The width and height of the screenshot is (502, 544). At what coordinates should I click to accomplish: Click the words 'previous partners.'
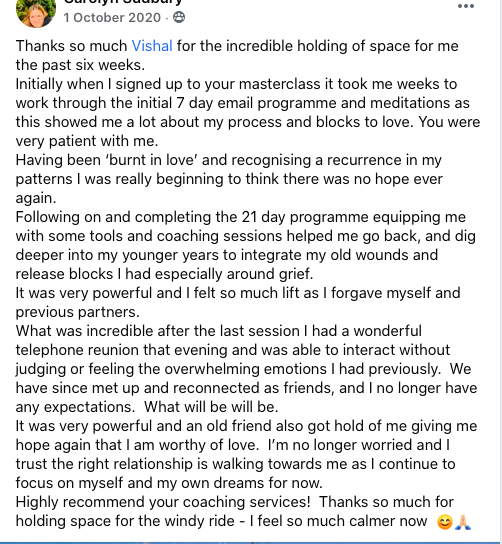tap(77, 312)
